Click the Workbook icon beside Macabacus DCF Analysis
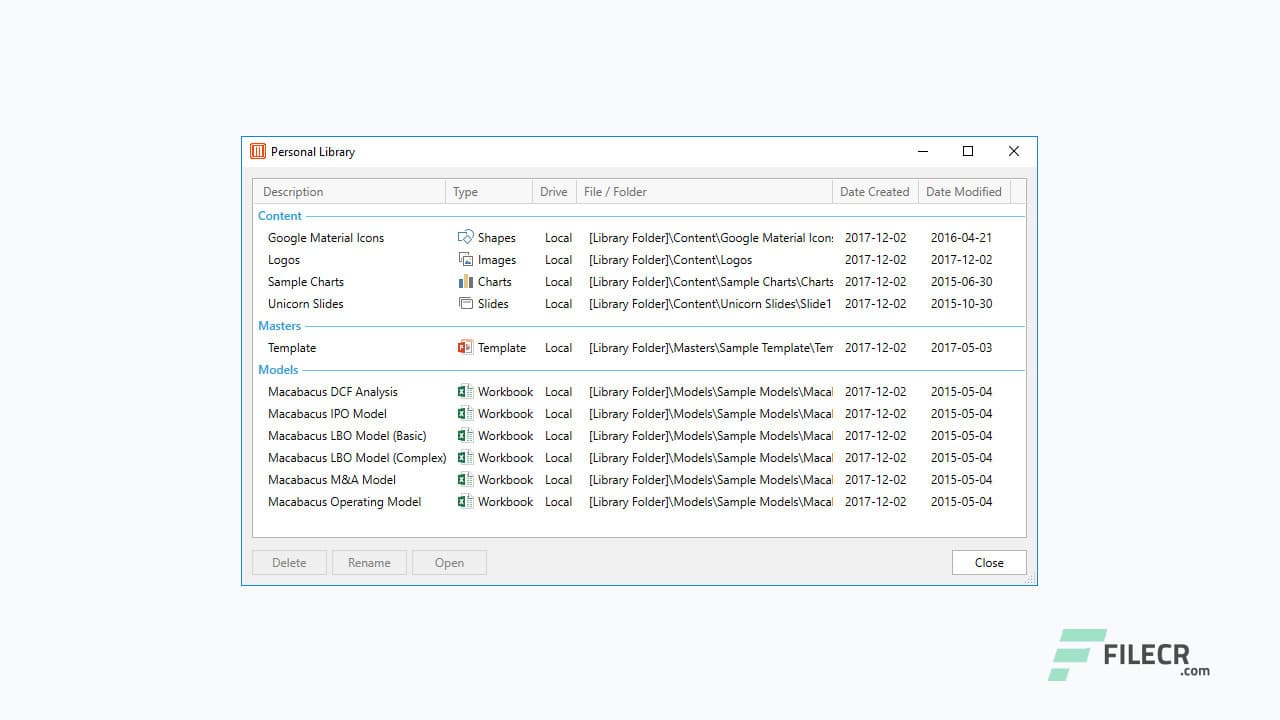The width and height of the screenshot is (1280, 720). (465, 391)
